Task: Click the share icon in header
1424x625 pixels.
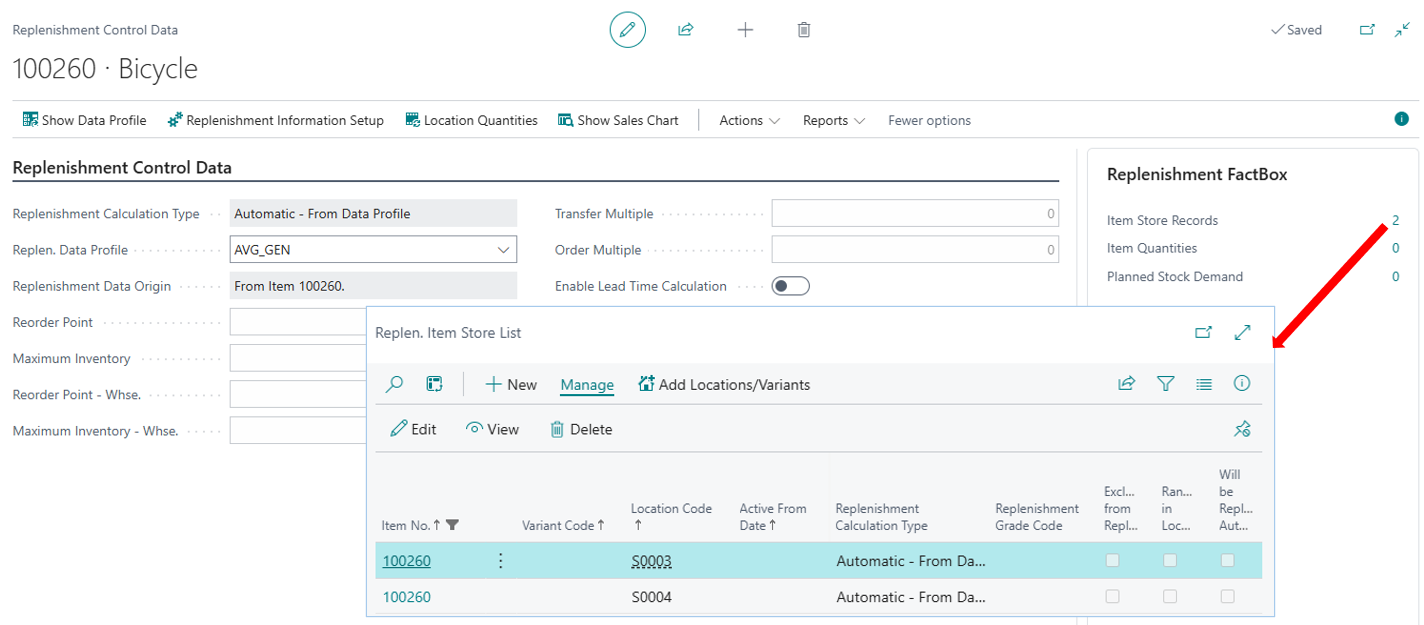Action: point(686,30)
